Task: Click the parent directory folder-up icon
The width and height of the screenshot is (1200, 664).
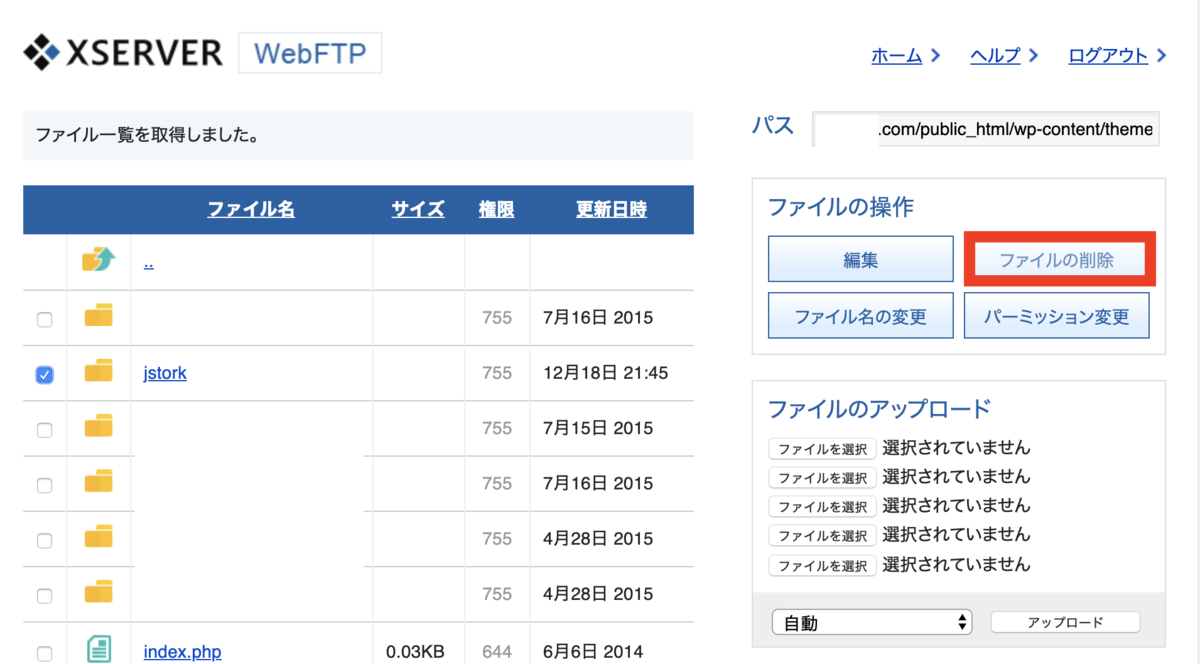Action: tap(98, 260)
